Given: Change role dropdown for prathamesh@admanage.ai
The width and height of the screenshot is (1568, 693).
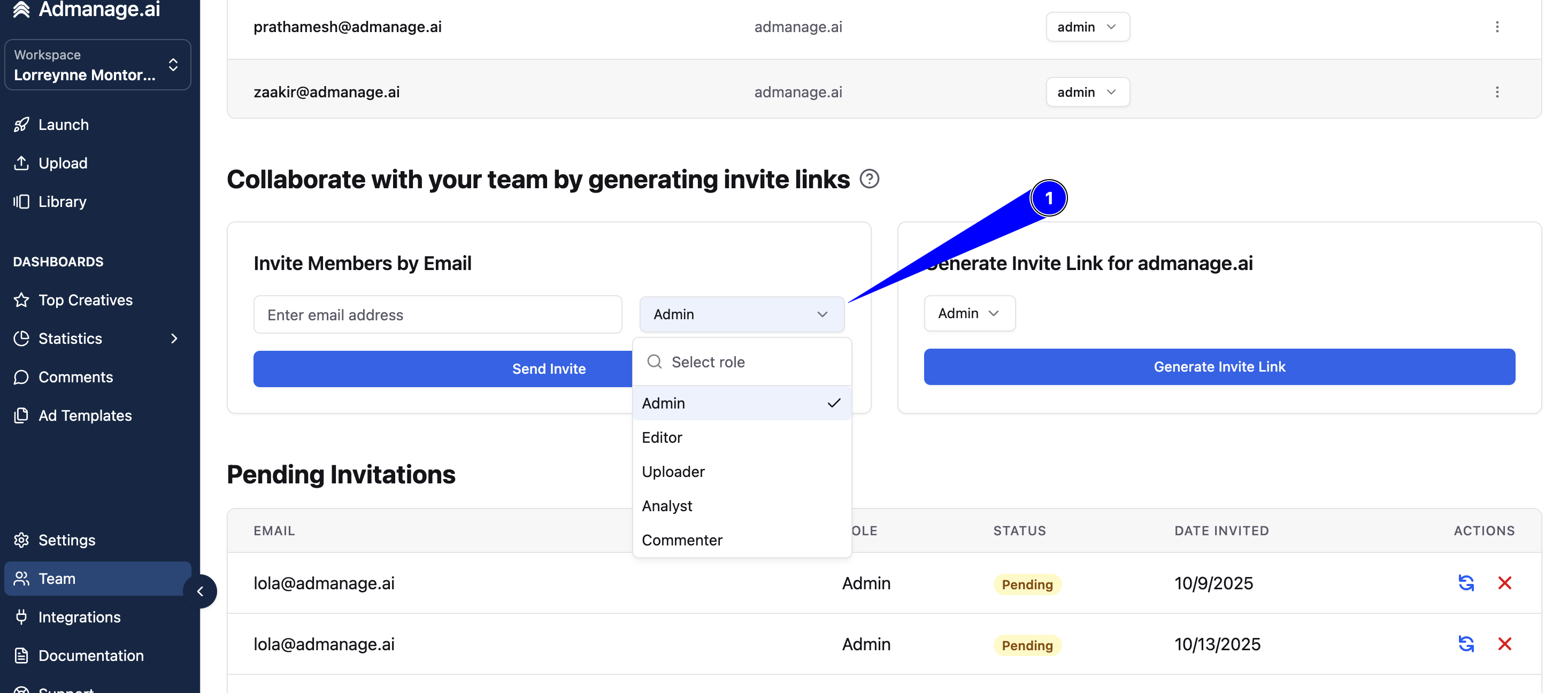Looking at the screenshot, I should (1088, 27).
